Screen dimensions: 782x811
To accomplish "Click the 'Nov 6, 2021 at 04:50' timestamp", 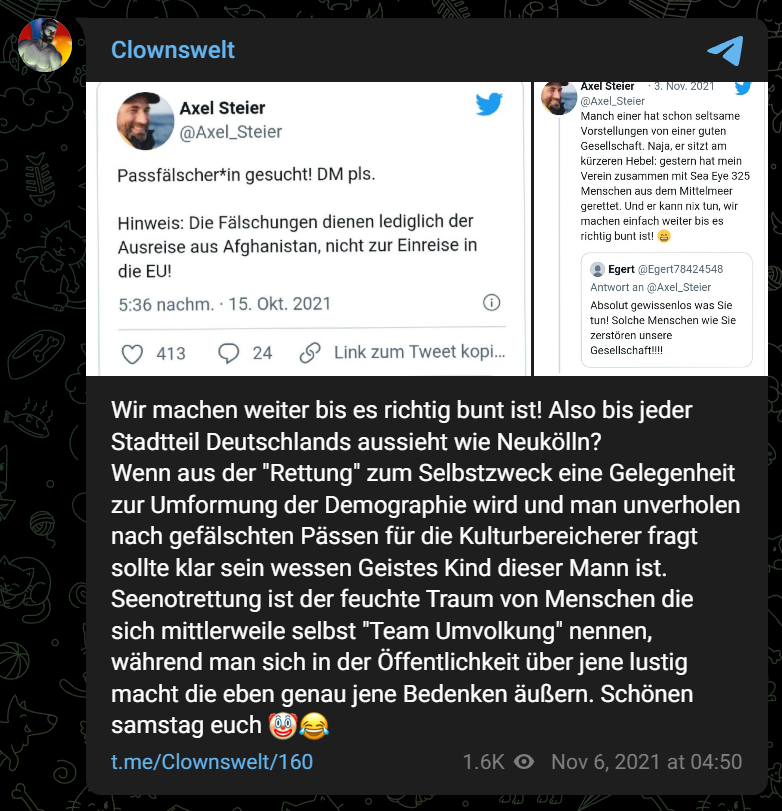I will (646, 762).
